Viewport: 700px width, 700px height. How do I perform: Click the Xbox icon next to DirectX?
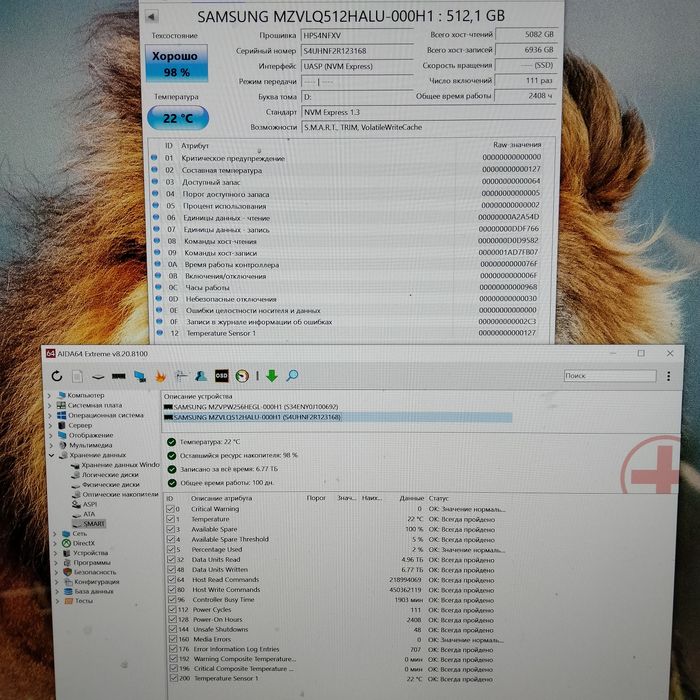click(66, 543)
